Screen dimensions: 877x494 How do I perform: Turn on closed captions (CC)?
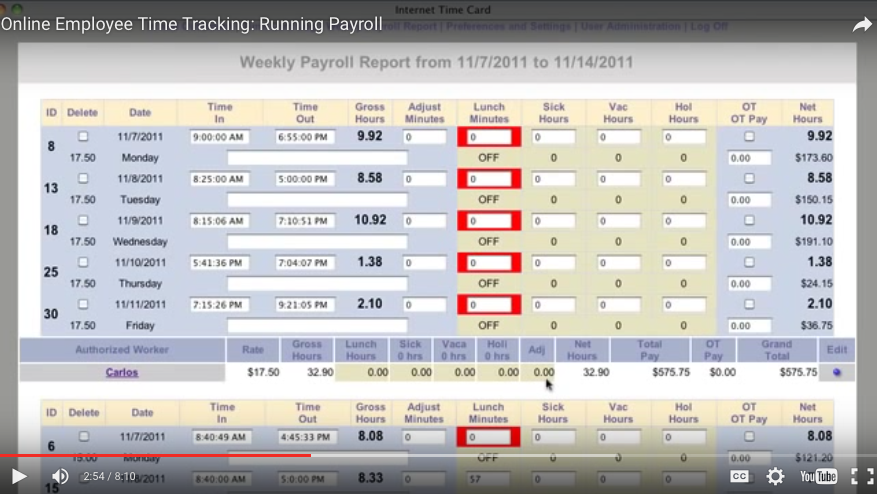tap(740, 477)
